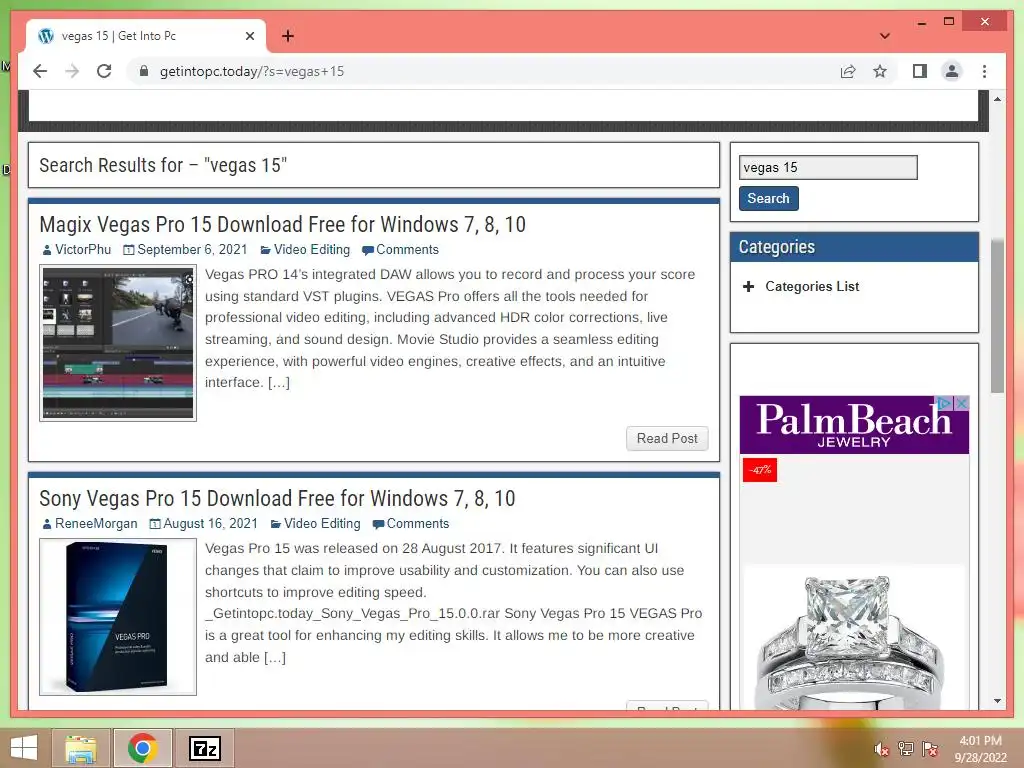The image size is (1024, 768).
Task: Click the Chrome taskbar icon
Action: [142, 748]
